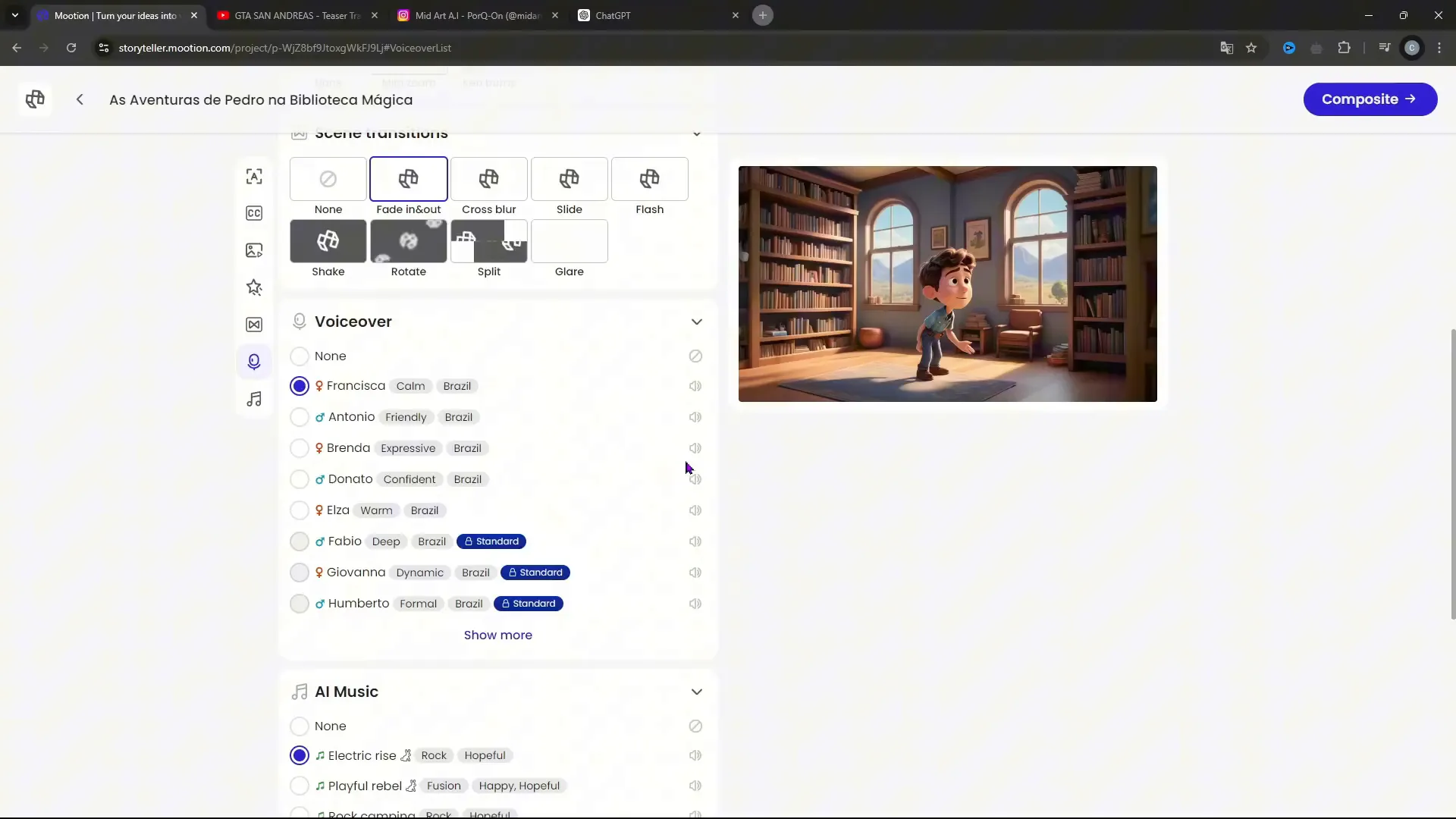Open the Chrome three-dot menu
Image resolution: width=1456 pixels, height=819 pixels.
(x=1439, y=48)
